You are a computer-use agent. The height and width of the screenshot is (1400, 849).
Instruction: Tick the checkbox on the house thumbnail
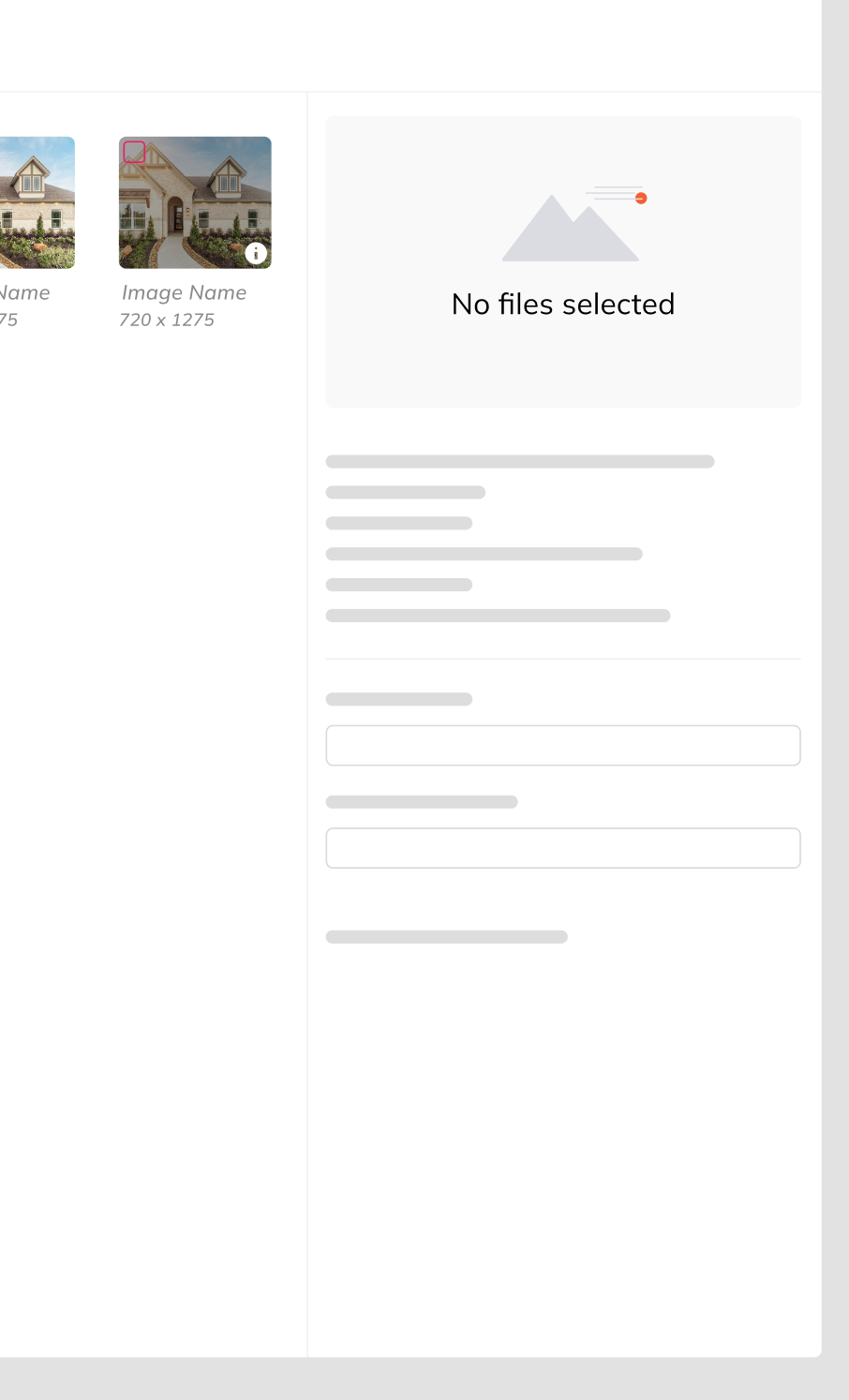point(135,152)
